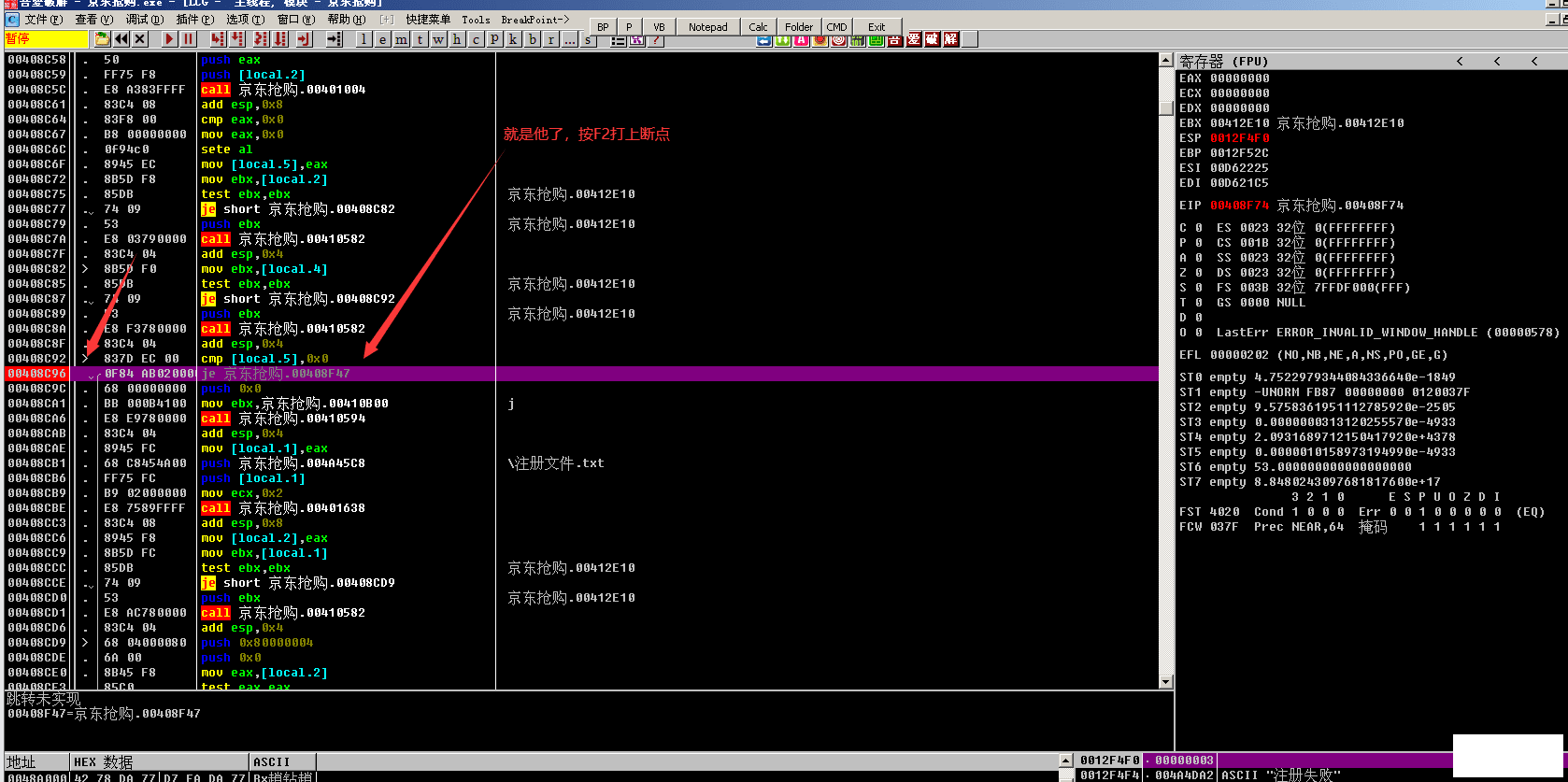The width and height of the screenshot is (1568, 782).
Task: Click disassembly scrollbar down arrow
Action: tap(1166, 682)
